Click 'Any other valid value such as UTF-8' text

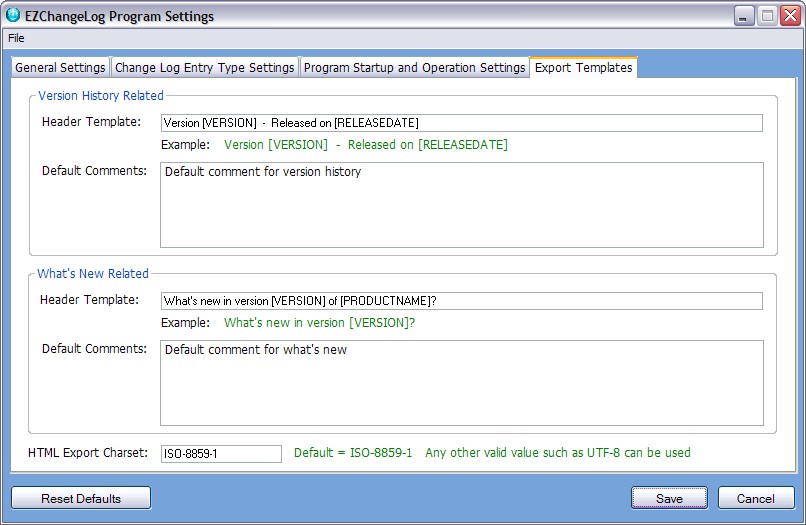tap(523, 453)
